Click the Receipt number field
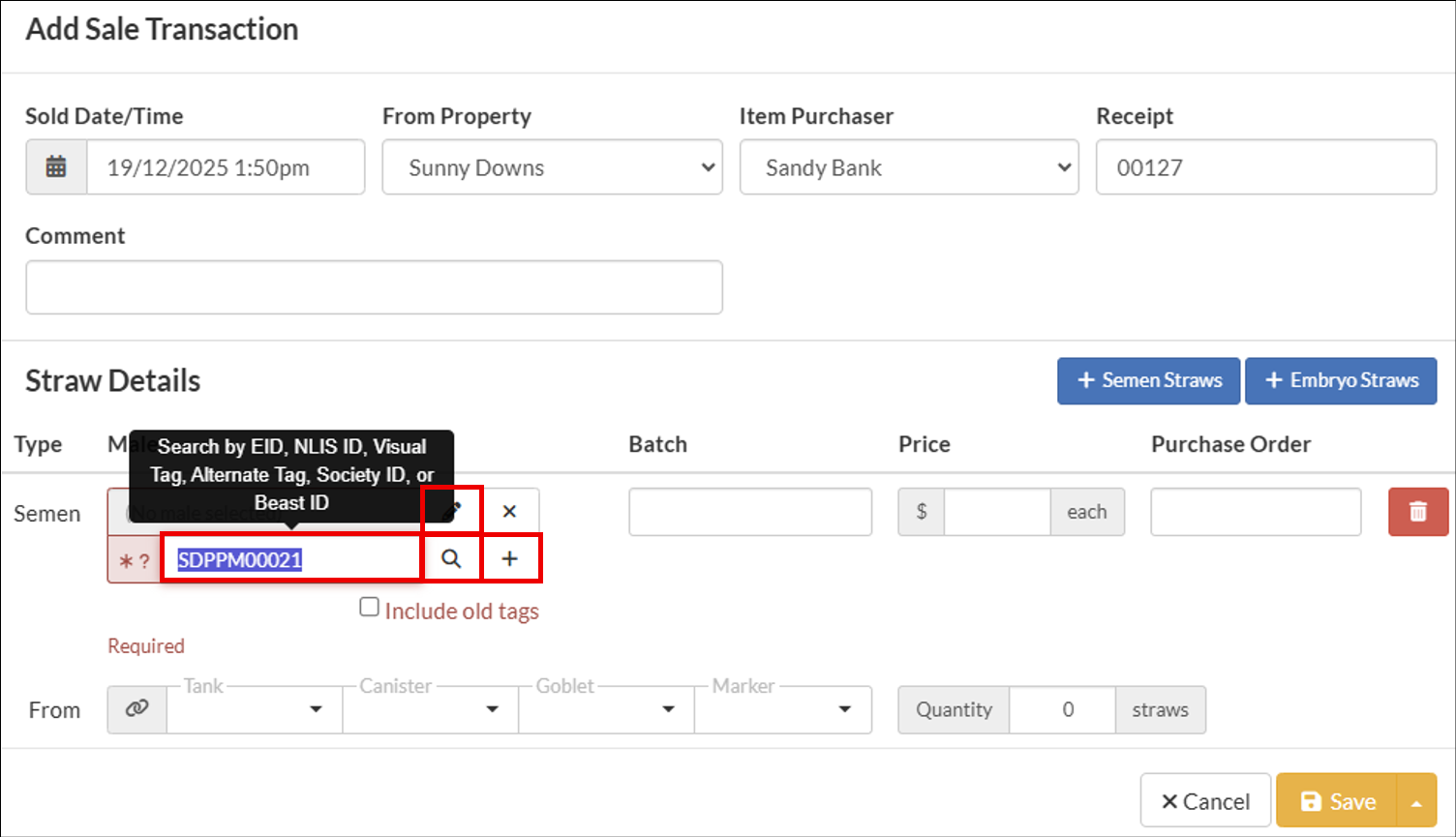 (x=1265, y=167)
